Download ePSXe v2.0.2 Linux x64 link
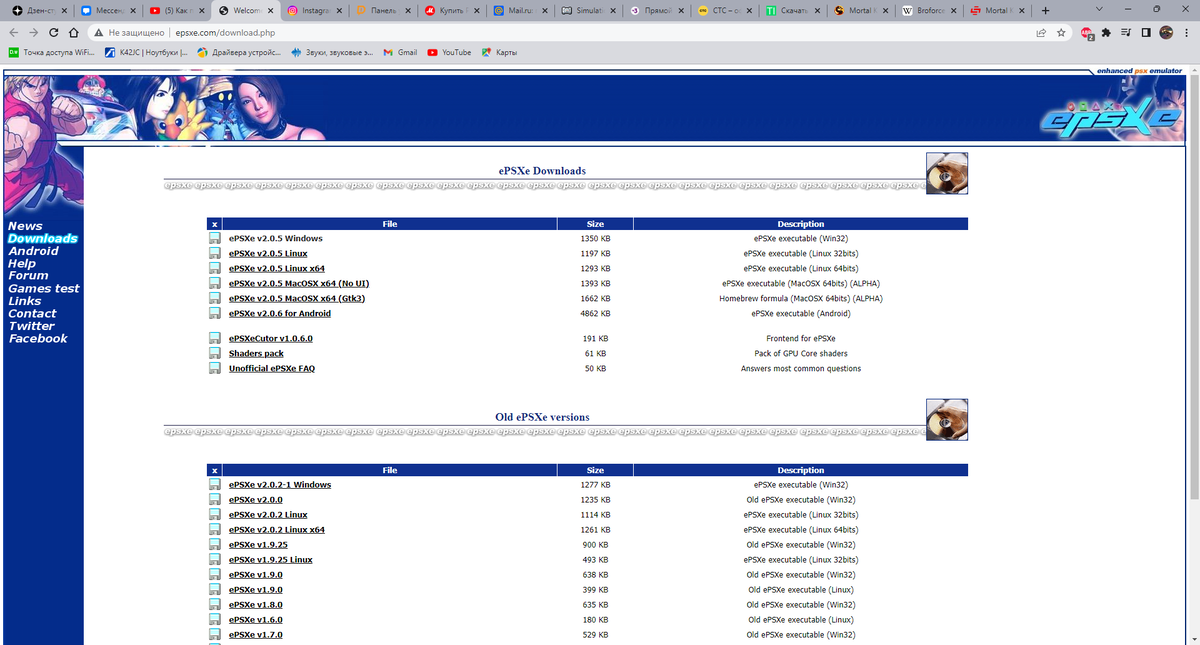1200x645 pixels. pos(277,530)
